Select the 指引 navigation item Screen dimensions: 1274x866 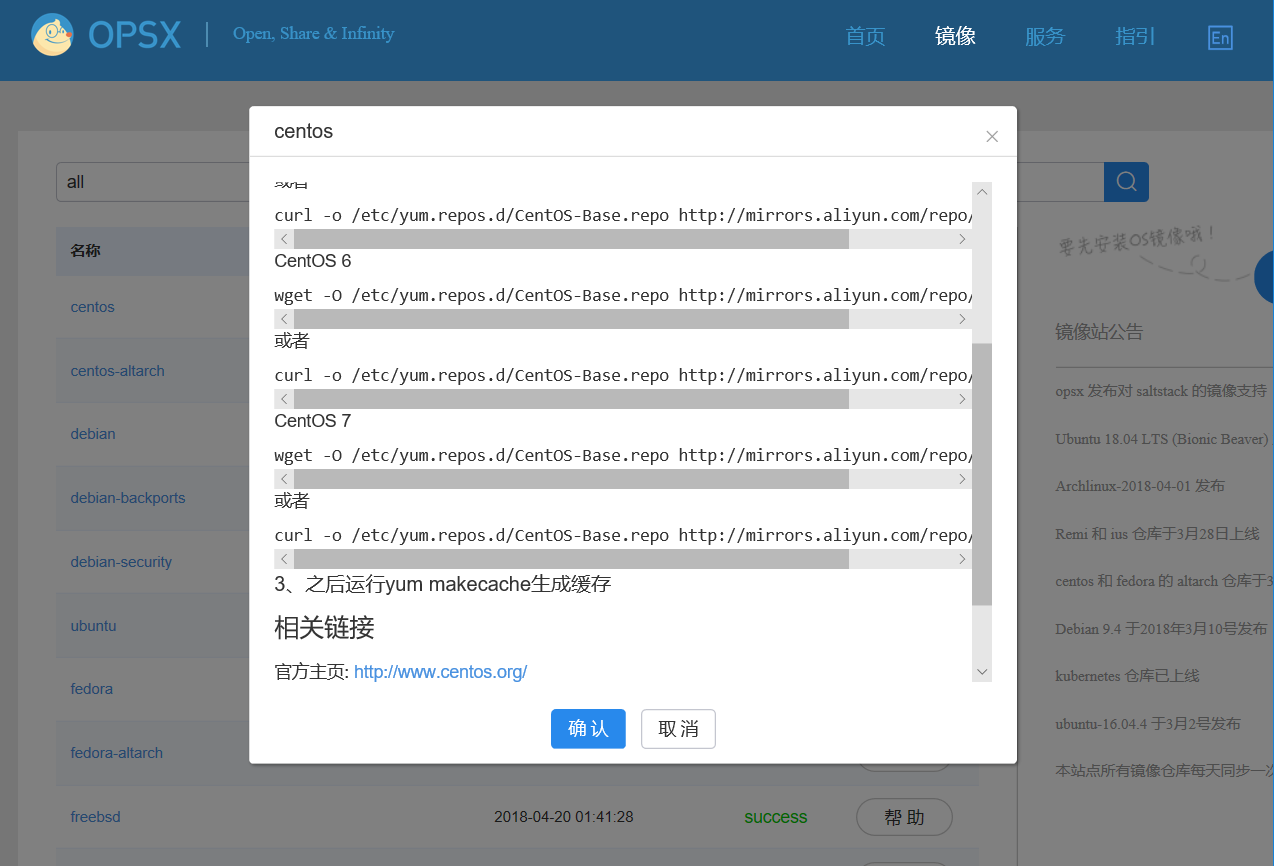pyautogui.click(x=1135, y=37)
